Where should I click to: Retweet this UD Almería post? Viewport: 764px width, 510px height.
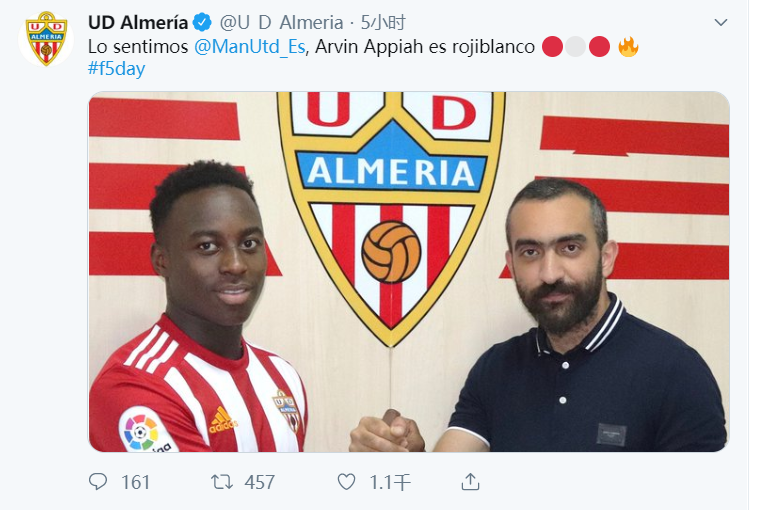click(x=222, y=482)
